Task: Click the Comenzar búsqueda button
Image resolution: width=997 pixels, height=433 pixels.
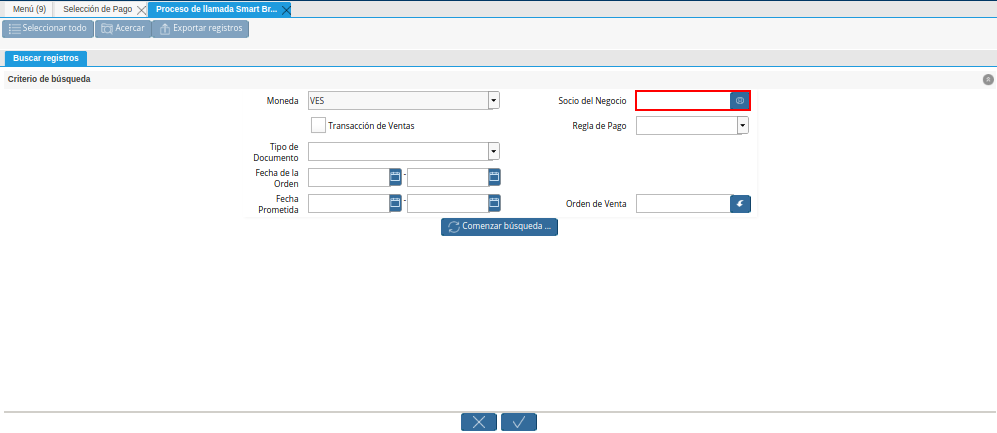Action: 499,227
